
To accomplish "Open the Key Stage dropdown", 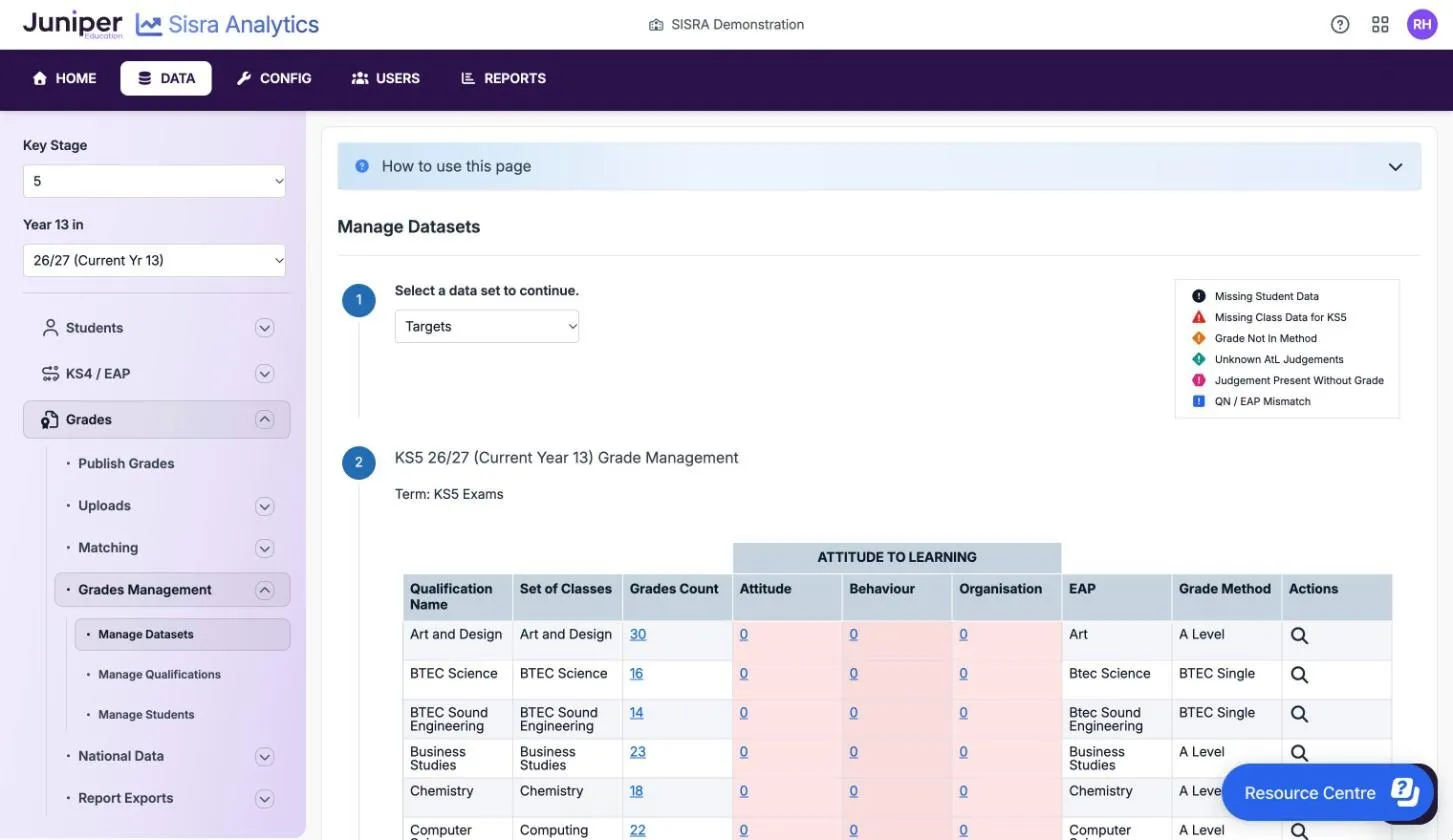I will [154, 181].
